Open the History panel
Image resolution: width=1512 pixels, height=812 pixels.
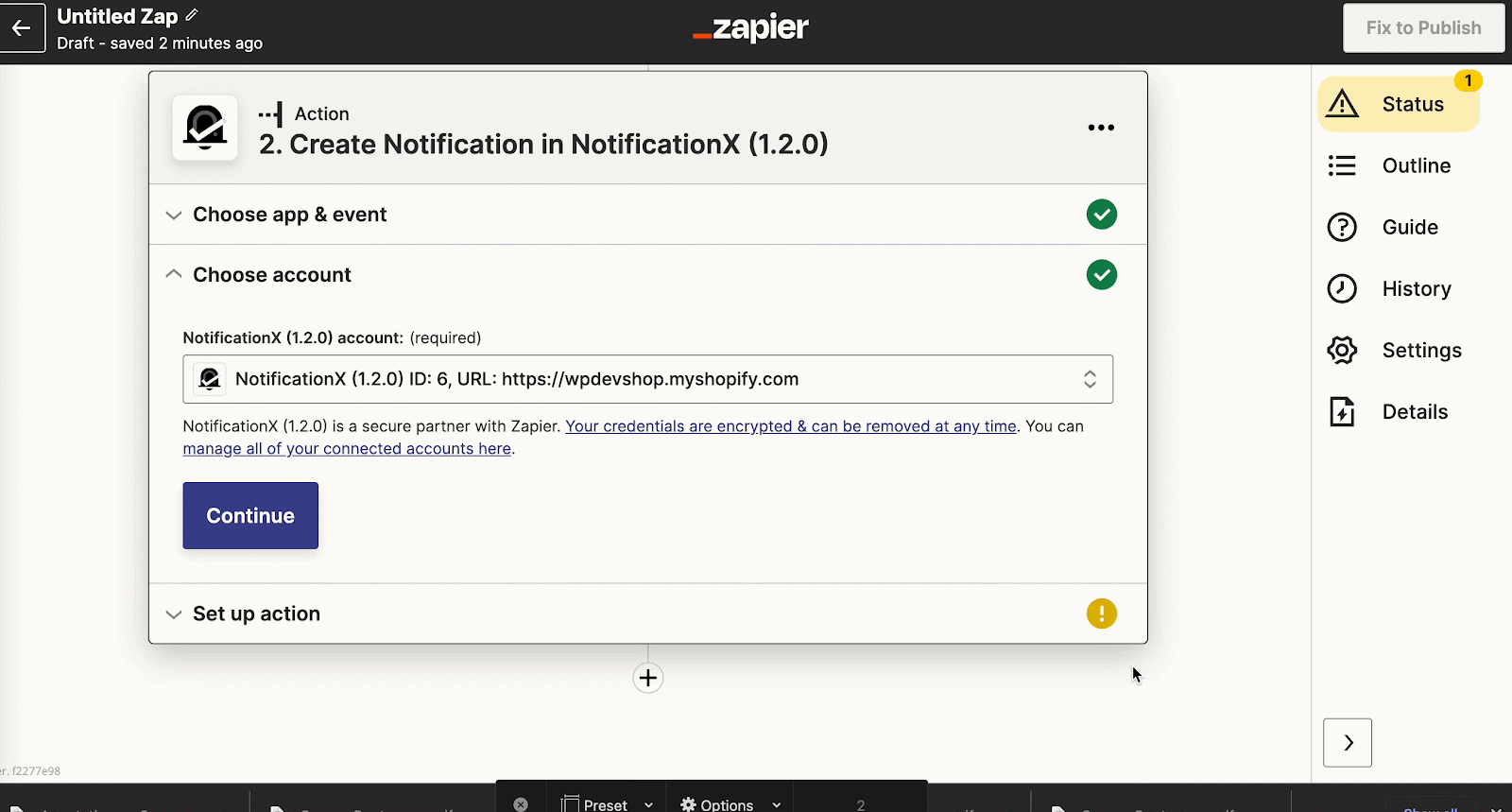coord(1399,288)
